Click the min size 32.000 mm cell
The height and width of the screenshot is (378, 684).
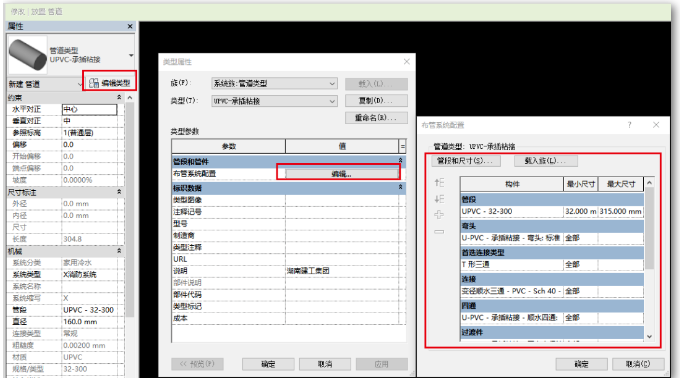tap(581, 211)
